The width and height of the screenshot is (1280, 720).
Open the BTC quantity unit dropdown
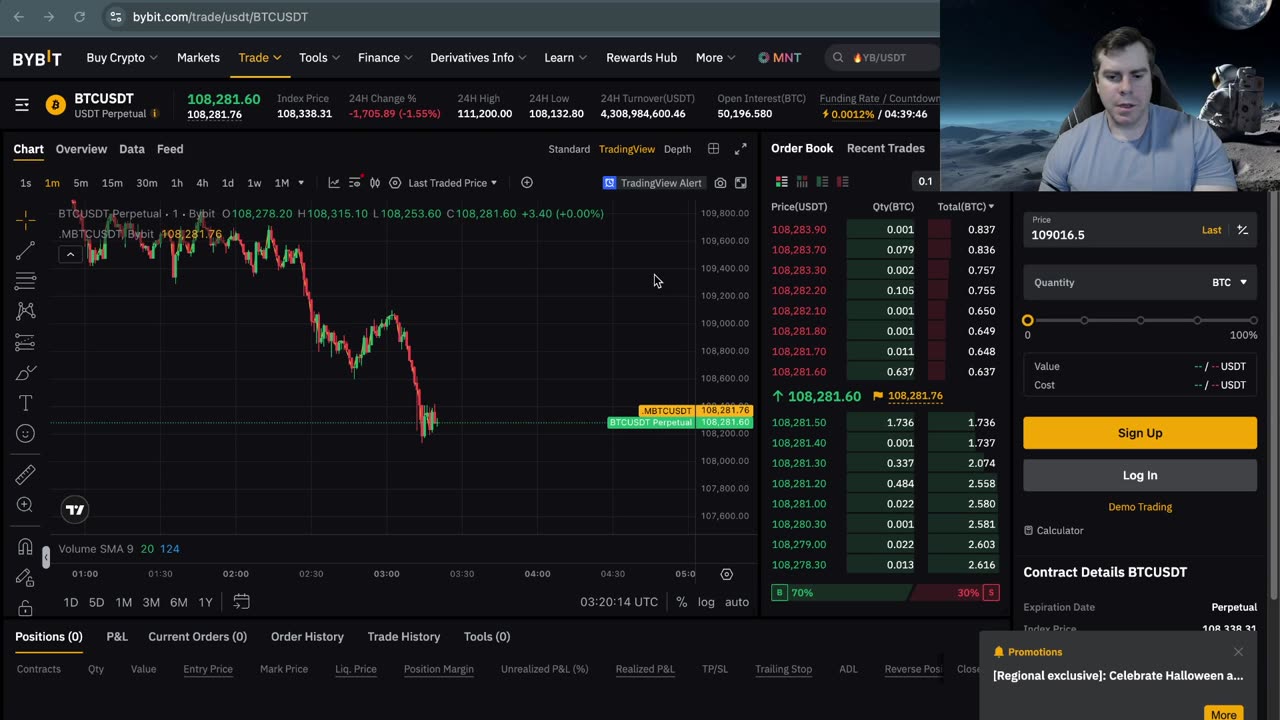click(1230, 283)
